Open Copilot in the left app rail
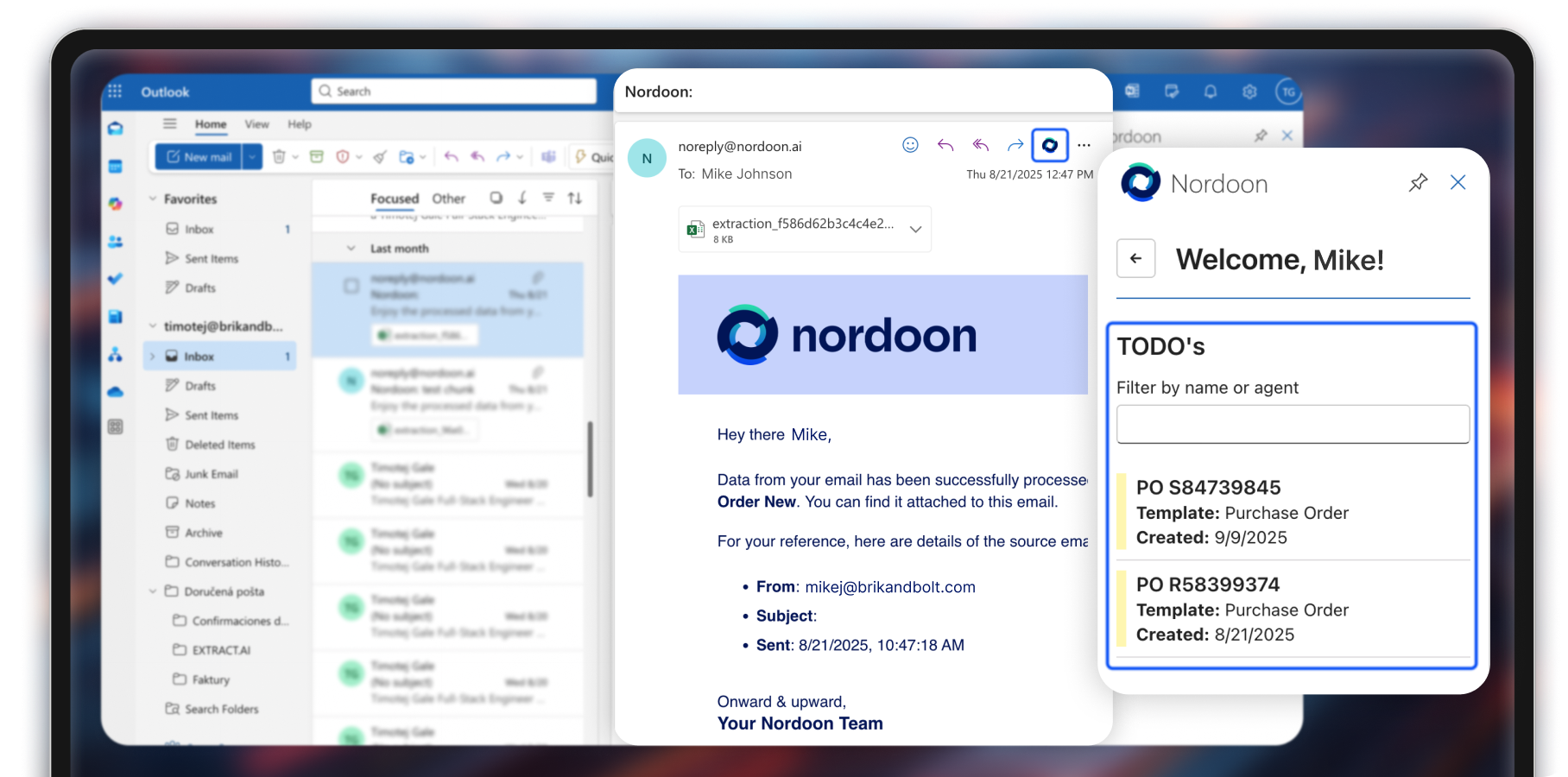 (x=115, y=204)
